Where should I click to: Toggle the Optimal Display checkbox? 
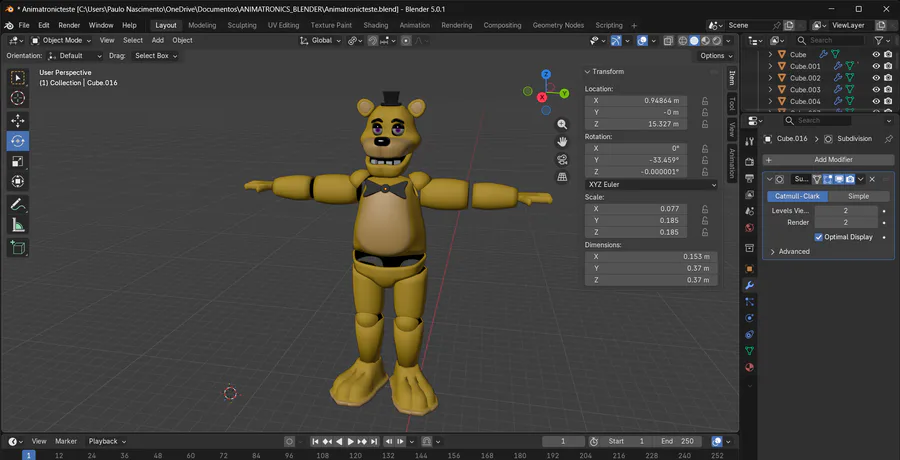click(x=818, y=237)
